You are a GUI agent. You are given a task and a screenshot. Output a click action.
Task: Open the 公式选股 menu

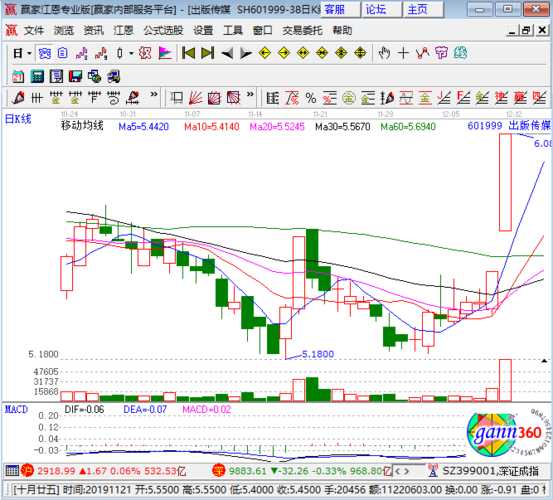163,31
